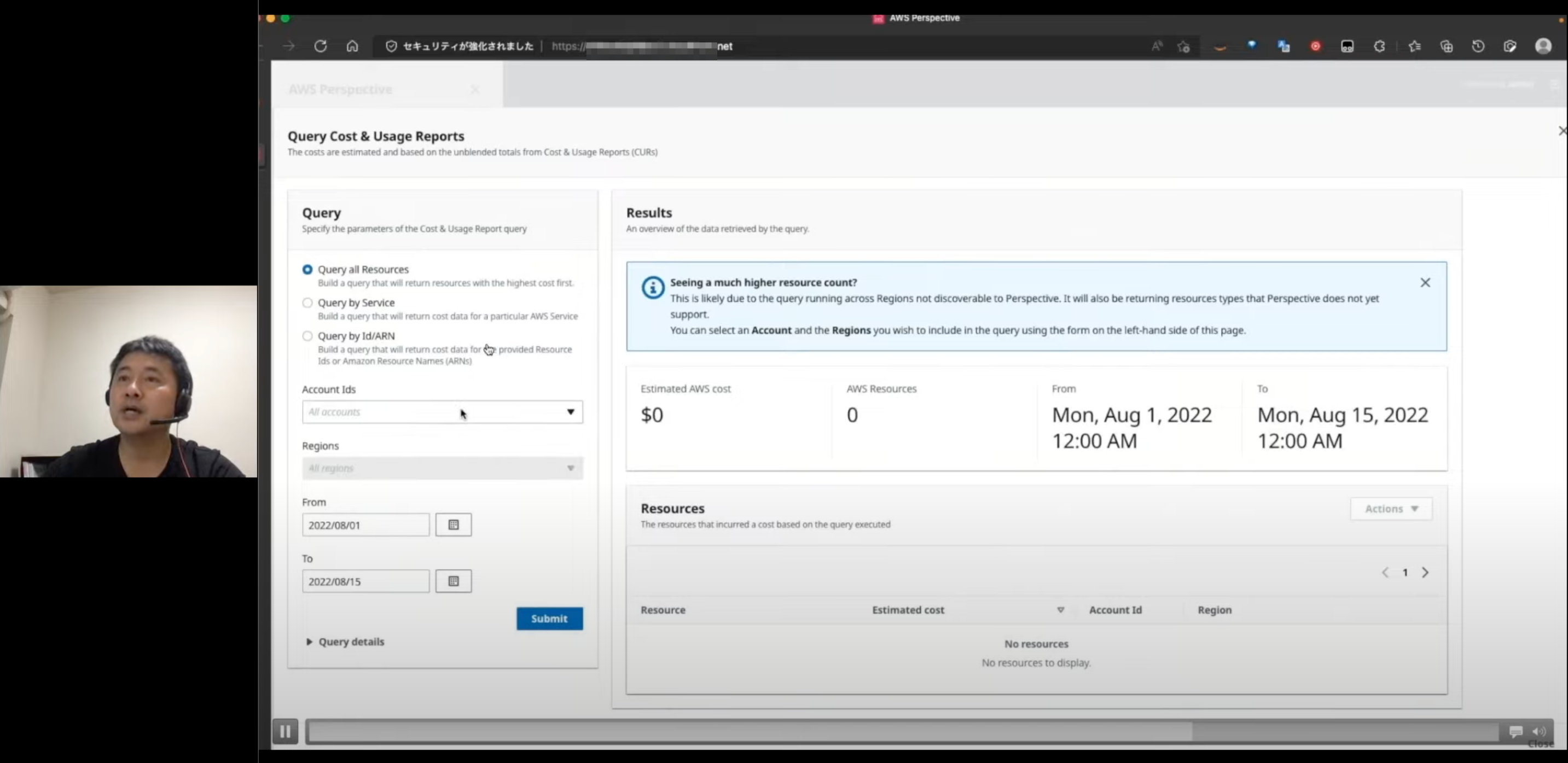The height and width of the screenshot is (763, 1568).
Task: Click the browser reload icon
Action: pyautogui.click(x=321, y=46)
